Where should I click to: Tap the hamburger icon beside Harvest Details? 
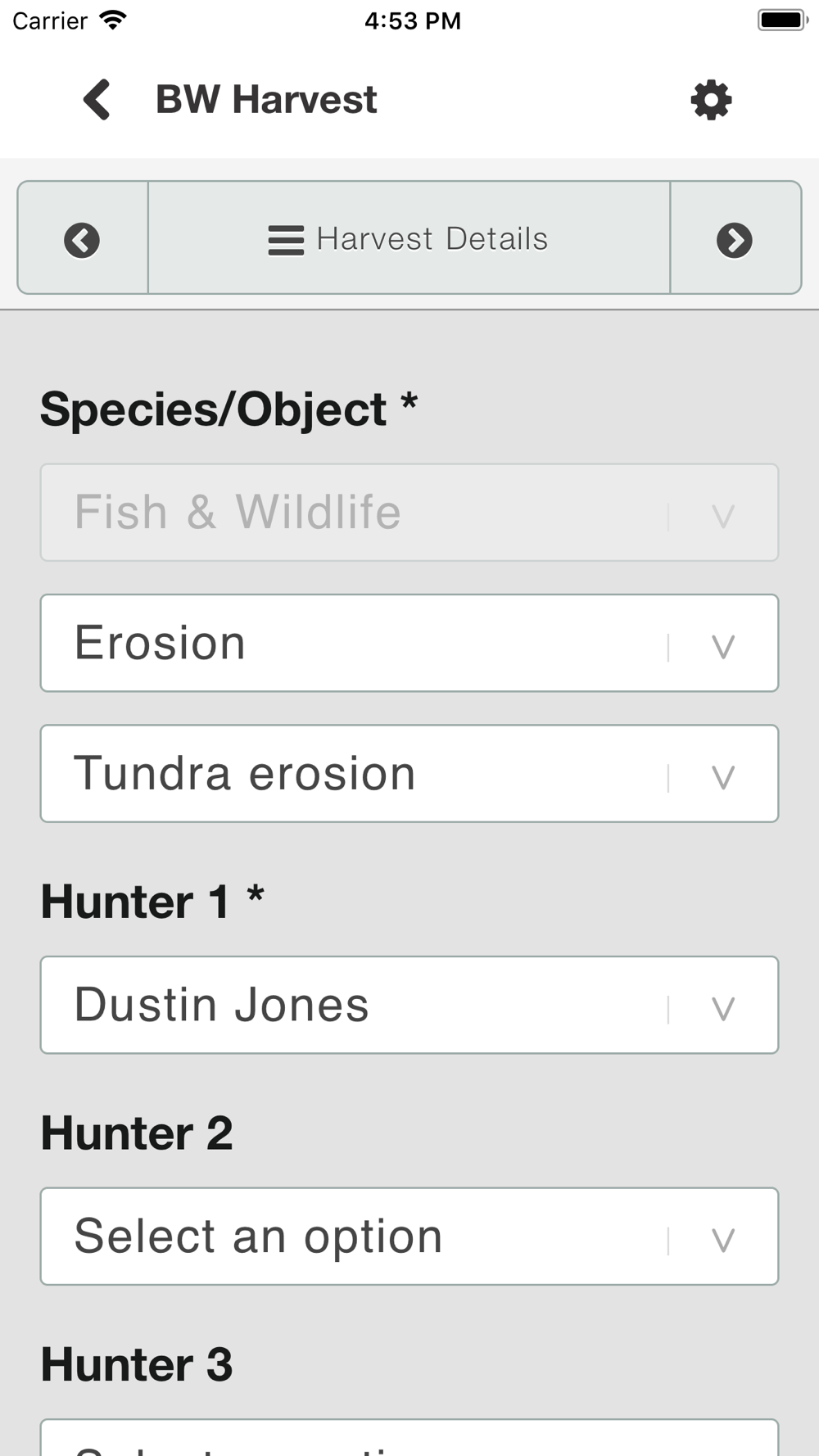[286, 240]
